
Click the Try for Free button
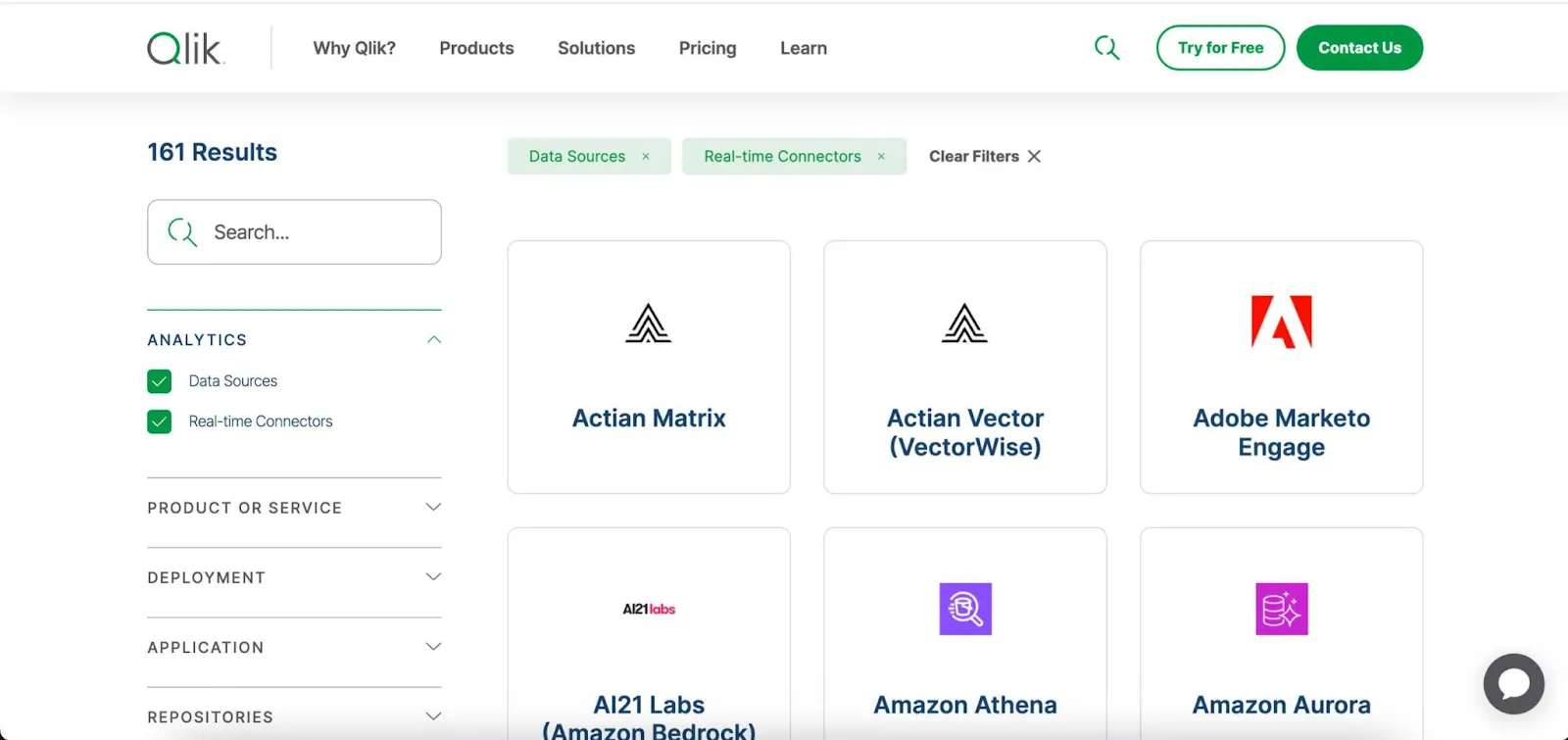[1220, 48]
